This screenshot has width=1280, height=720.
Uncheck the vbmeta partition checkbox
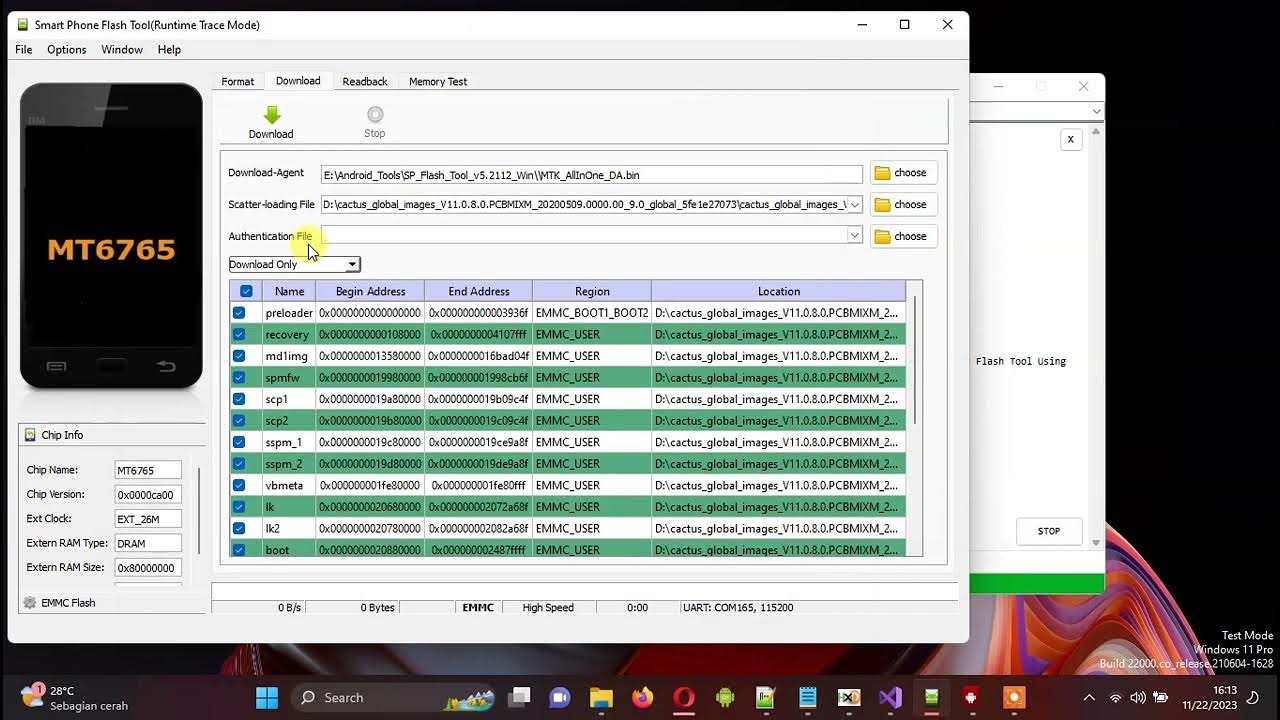point(239,485)
